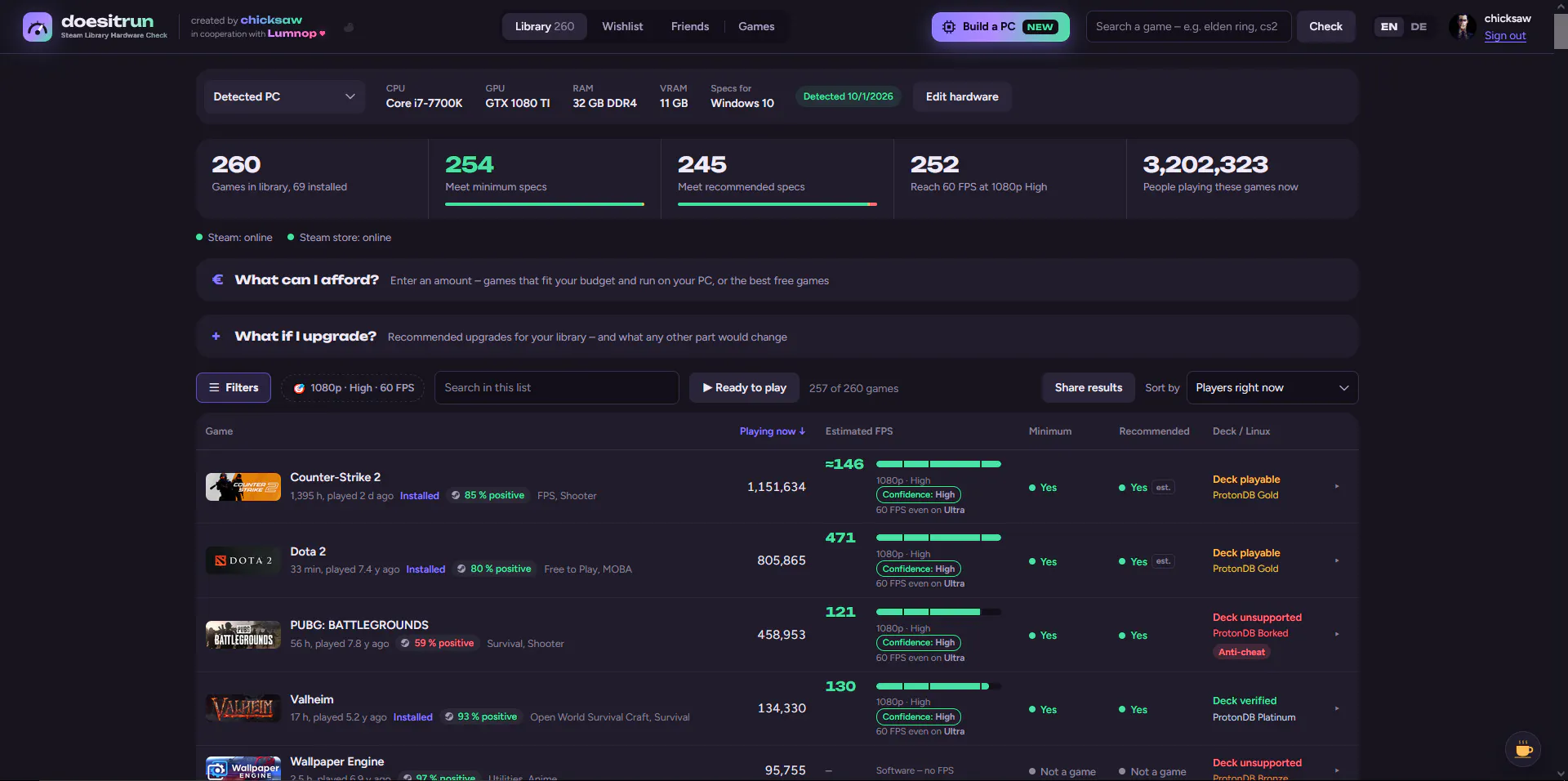
Task: Expand the What can I afford section
Action: (777, 280)
